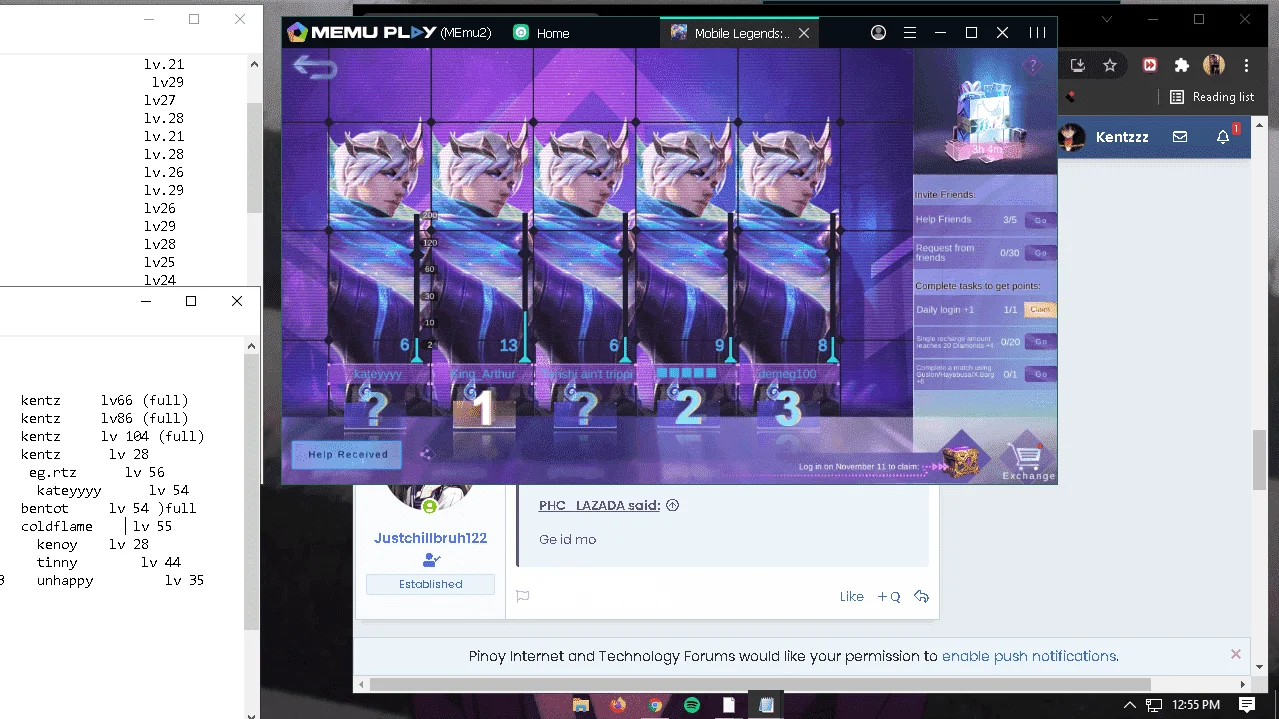Click Go beside Request from friends
1279x719 pixels.
pos(1040,253)
